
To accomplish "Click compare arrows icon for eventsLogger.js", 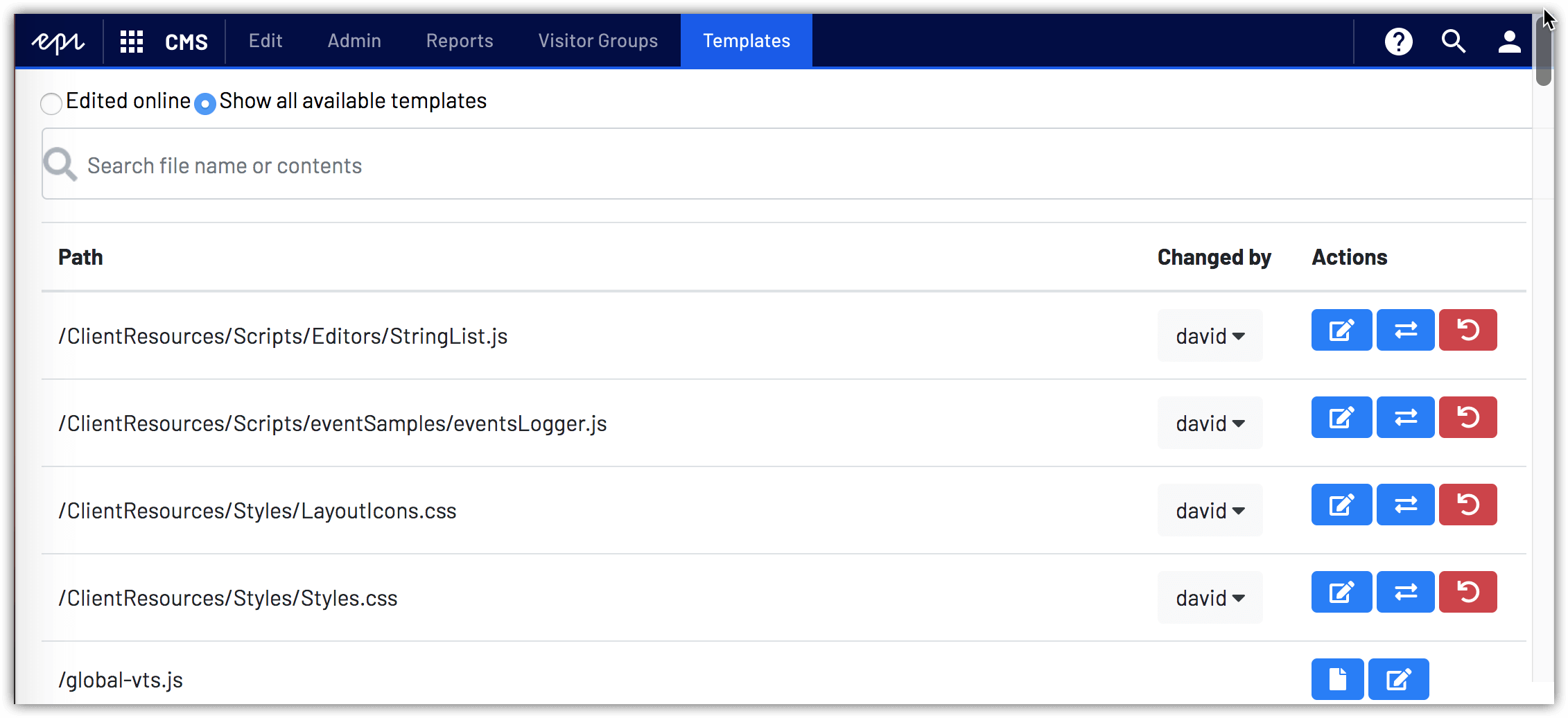I will pos(1405,417).
